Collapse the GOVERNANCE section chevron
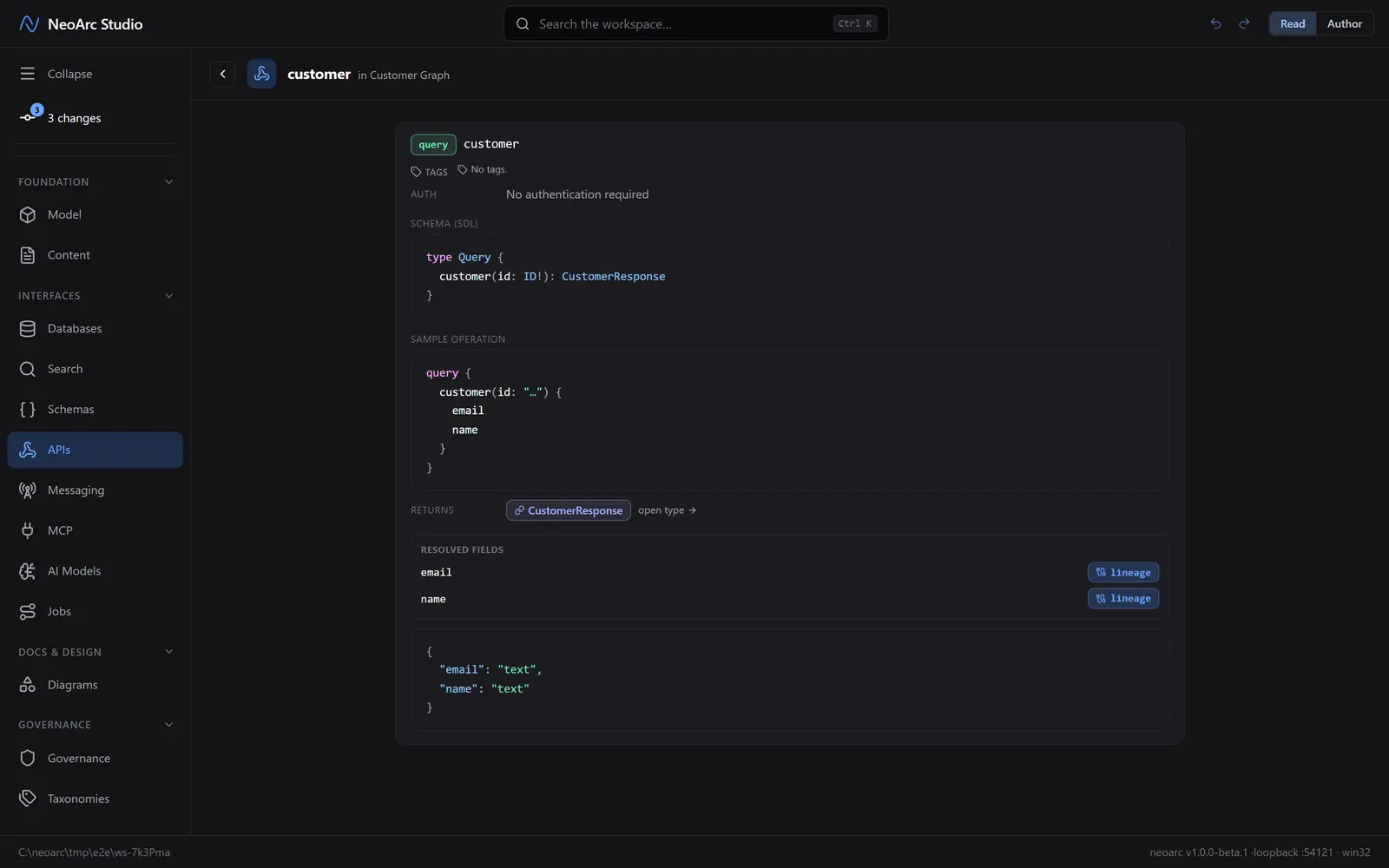 click(x=169, y=725)
